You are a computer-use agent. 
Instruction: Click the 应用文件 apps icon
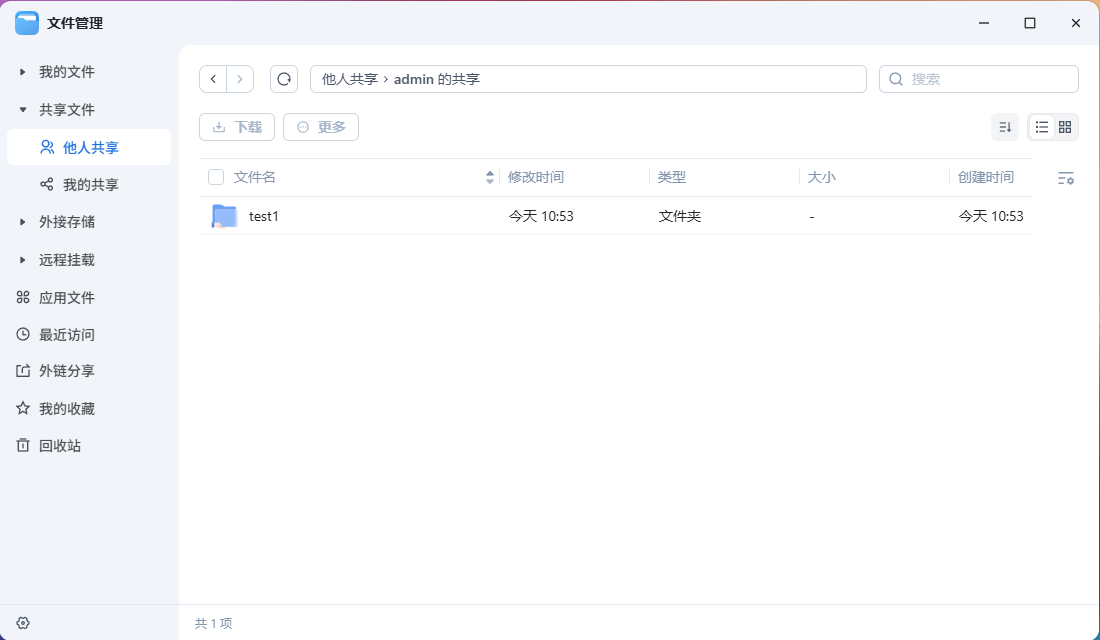[x=23, y=298]
